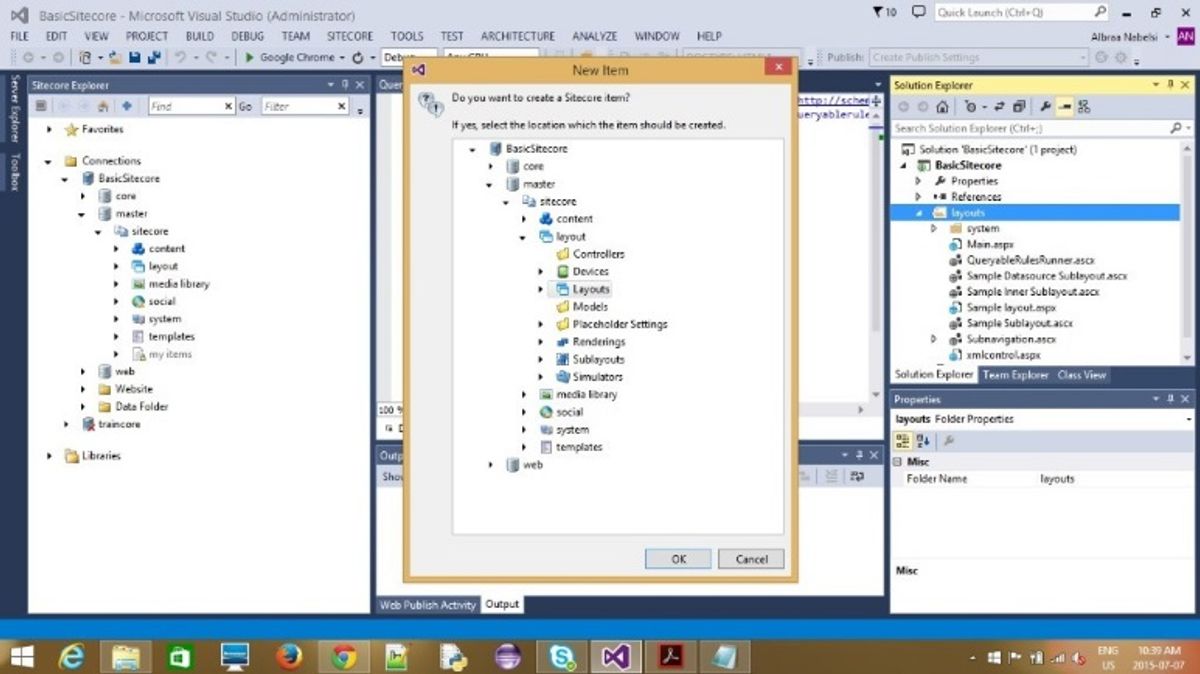Viewport: 1200px width, 674px height.
Task: Click the Alphabetical sort icon in Properties panel
Action: 923,440
